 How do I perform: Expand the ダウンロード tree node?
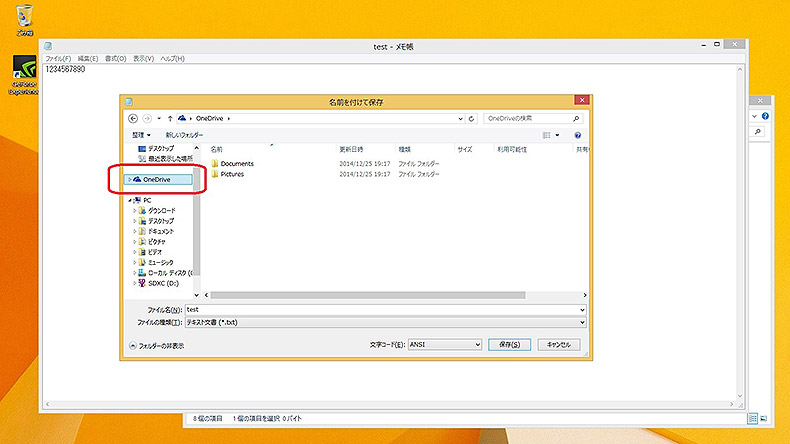pyautogui.click(x=135, y=211)
